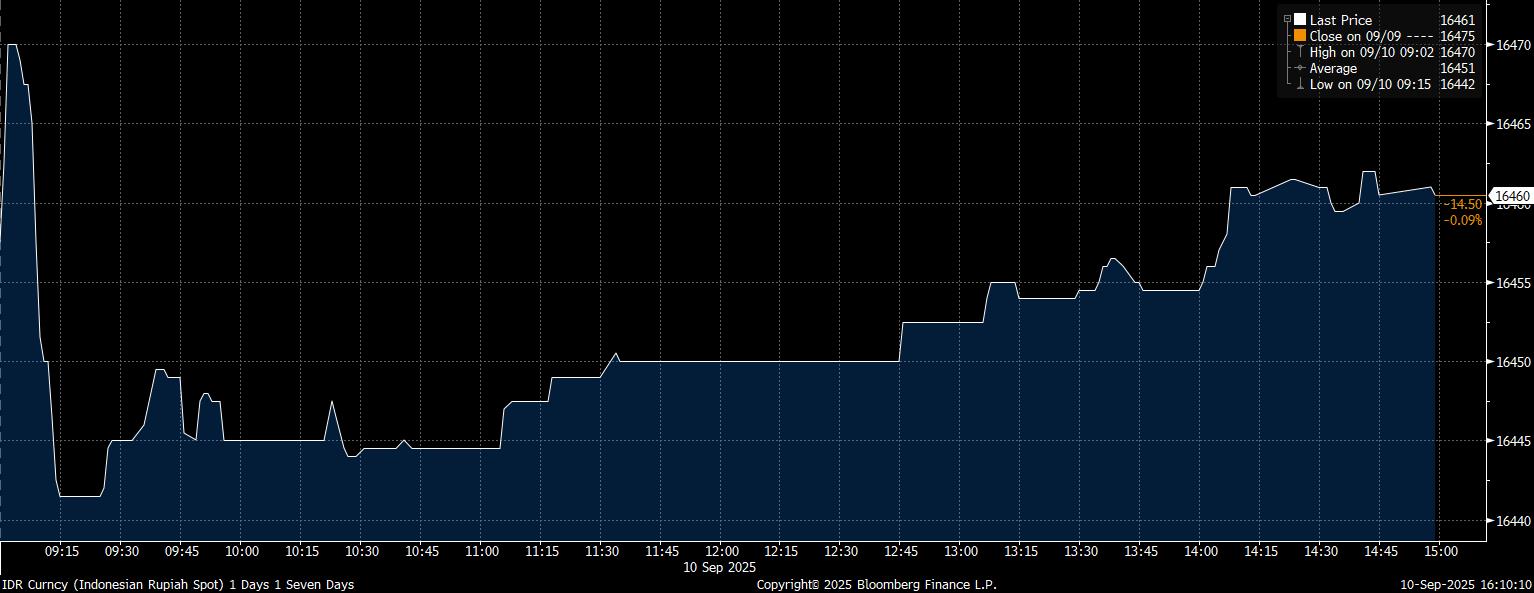Click the 16460 current price tag

point(1510,196)
